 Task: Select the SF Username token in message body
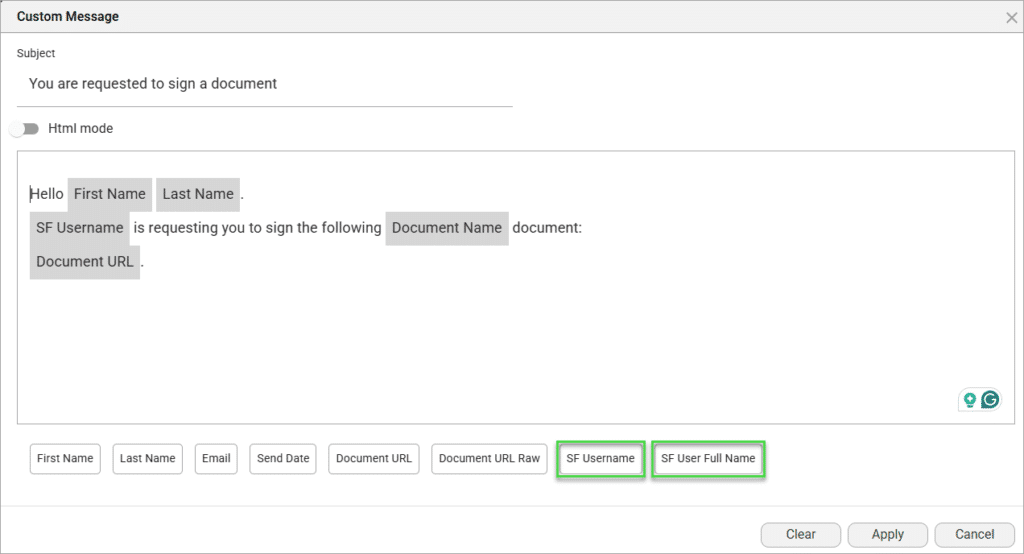coord(80,228)
